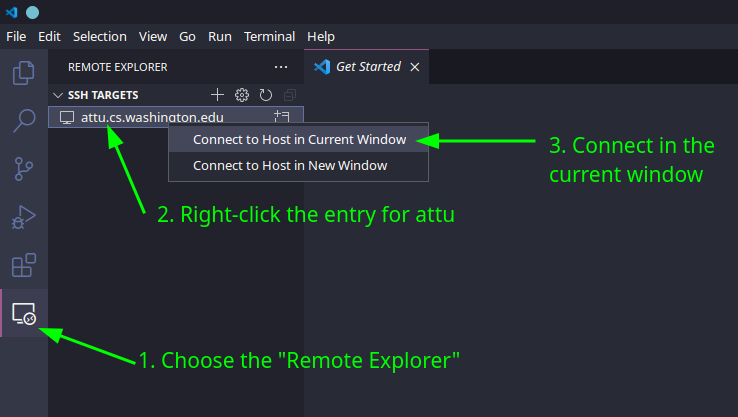738x417 pixels.
Task: Choose Connect to Host in Current Window
Action: click(x=299, y=139)
